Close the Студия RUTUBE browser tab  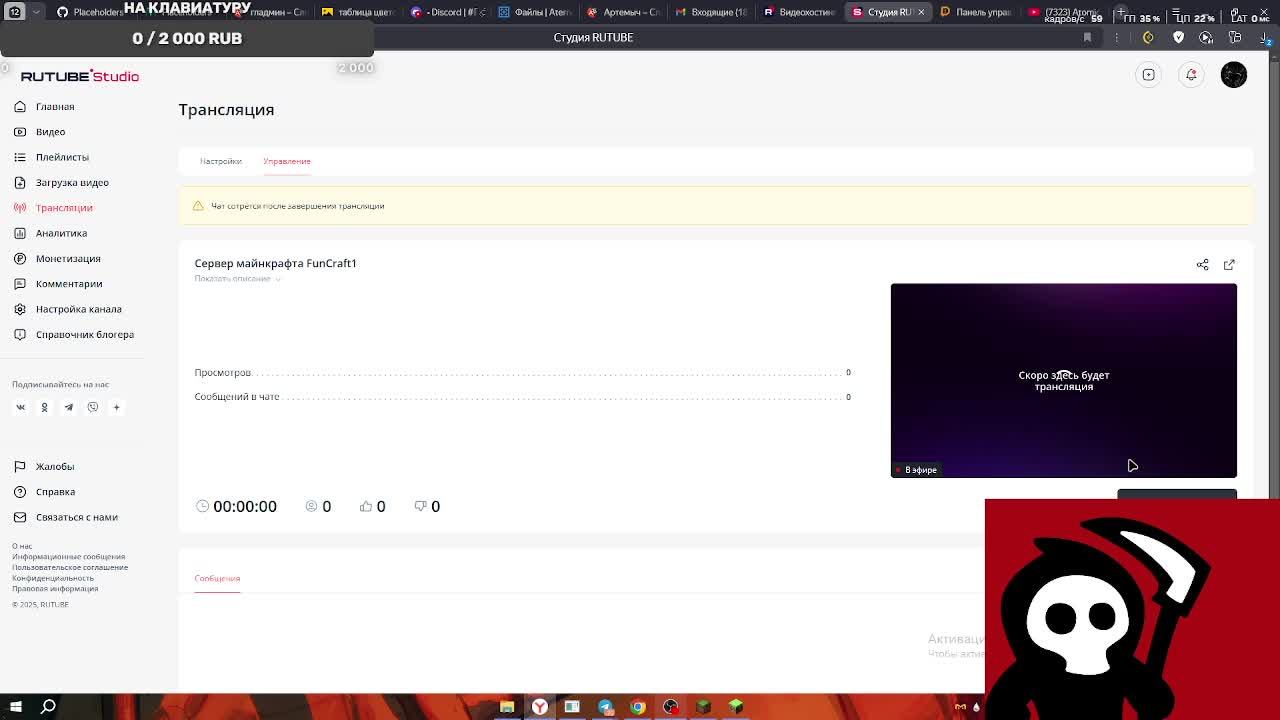(x=920, y=12)
